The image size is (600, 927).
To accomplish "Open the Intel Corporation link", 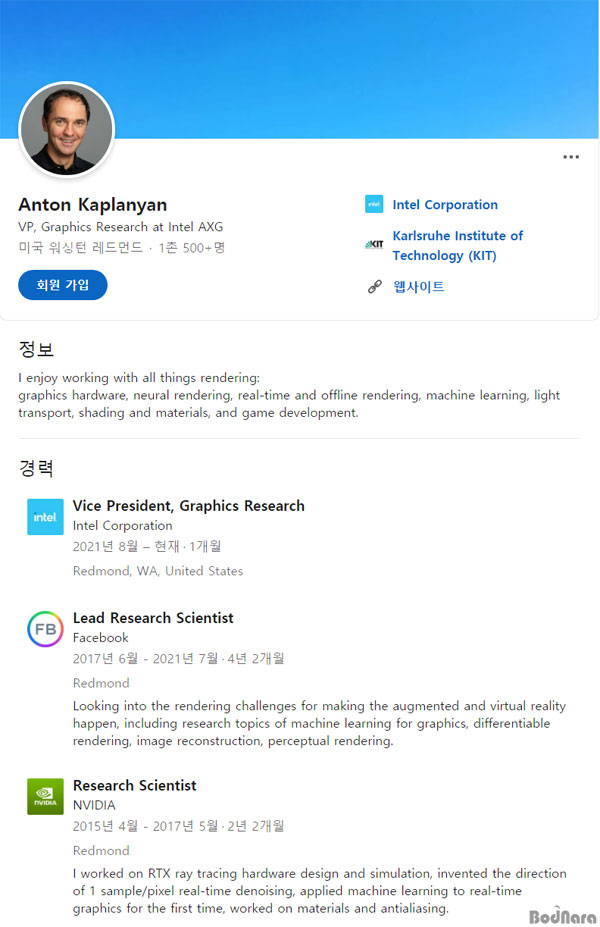I will tap(445, 205).
